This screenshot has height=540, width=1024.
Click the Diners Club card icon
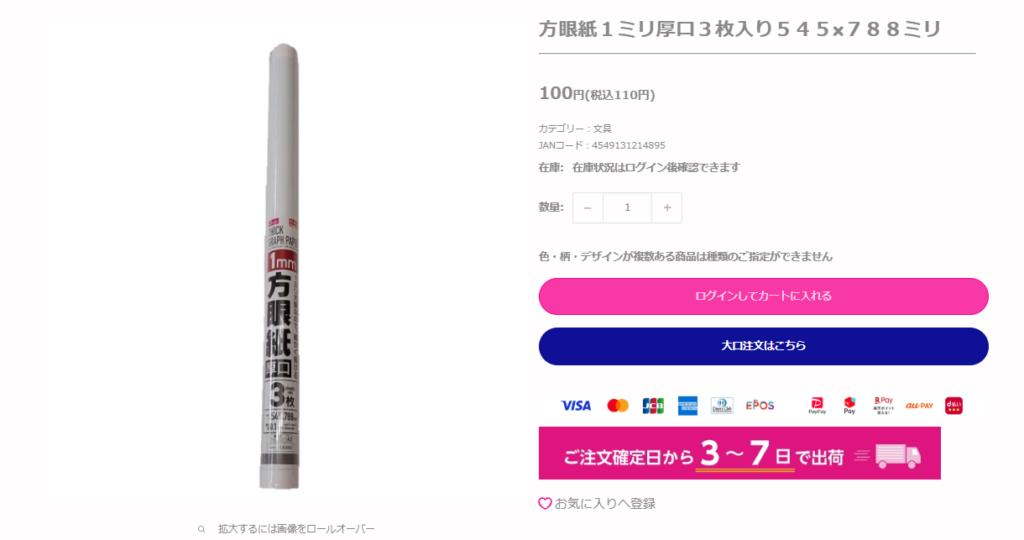tap(722, 405)
